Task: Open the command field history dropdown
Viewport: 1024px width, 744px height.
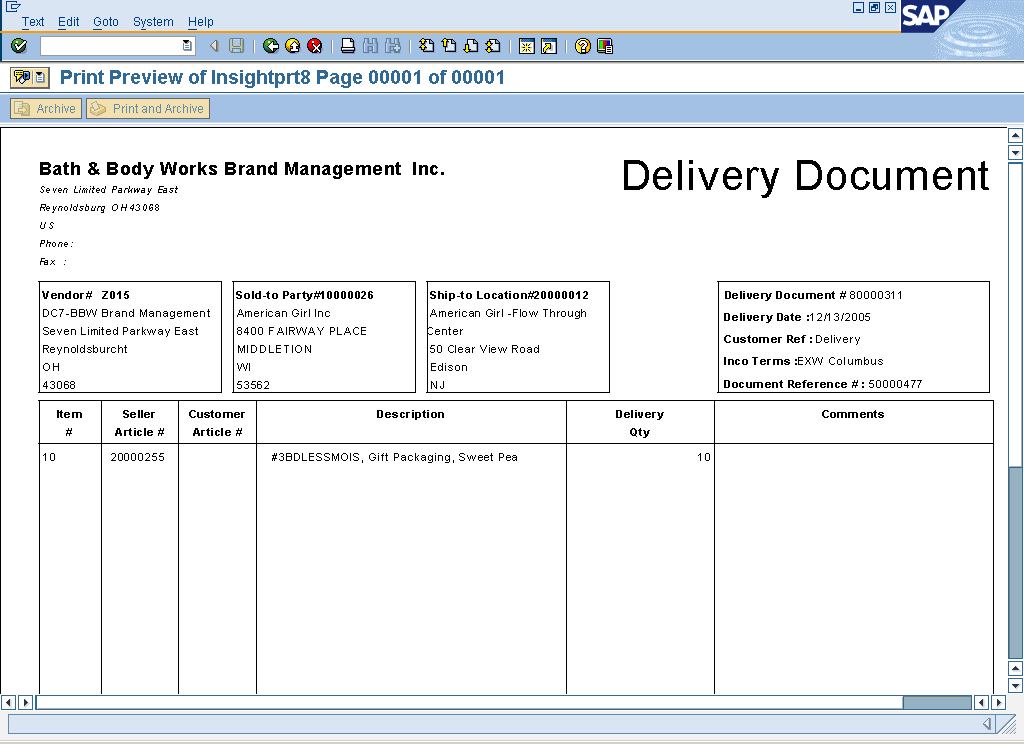Action: (x=187, y=46)
